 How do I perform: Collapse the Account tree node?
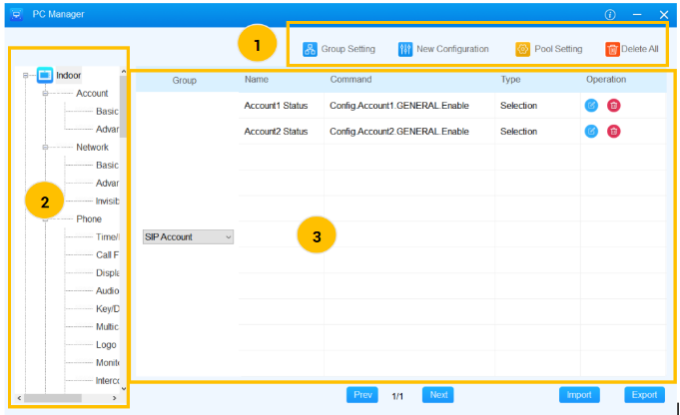pos(45,93)
